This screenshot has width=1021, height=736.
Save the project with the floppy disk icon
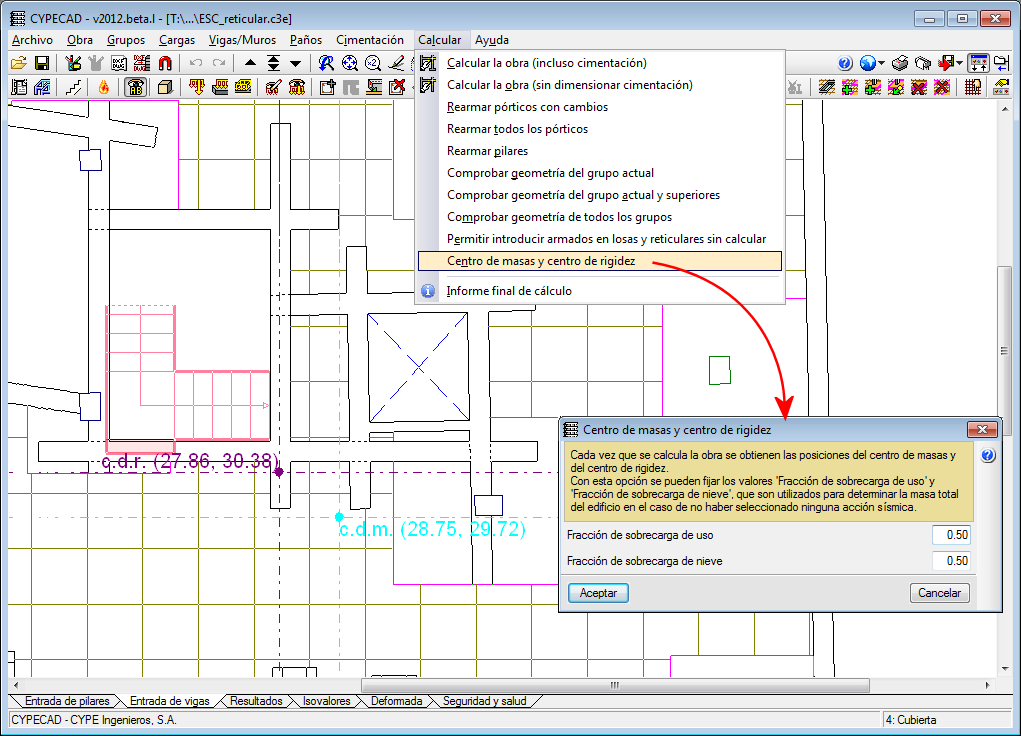click(42, 63)
